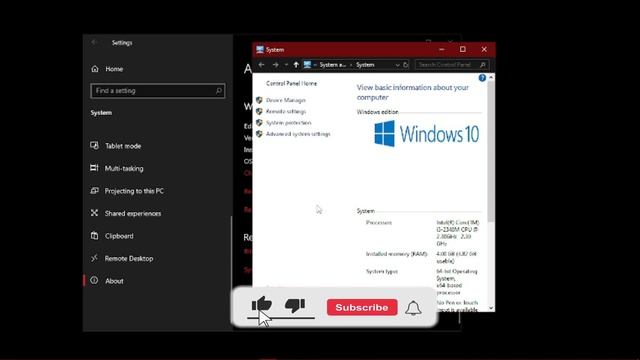640x360 pixels.
Task: Open Control Panel Home link
Action: (x=291, y=83)
